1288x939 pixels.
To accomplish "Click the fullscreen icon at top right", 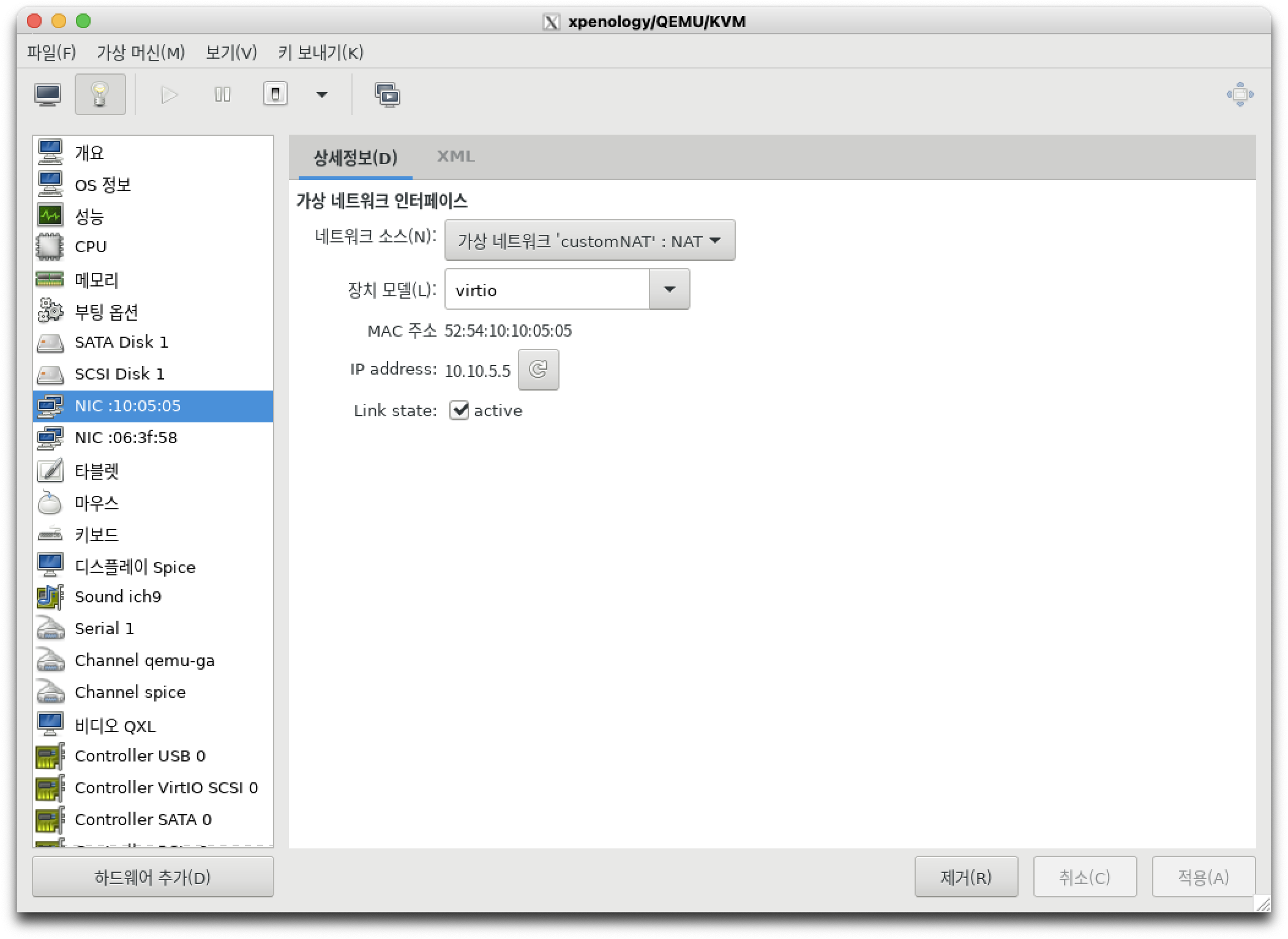I will click(1240, 95).
